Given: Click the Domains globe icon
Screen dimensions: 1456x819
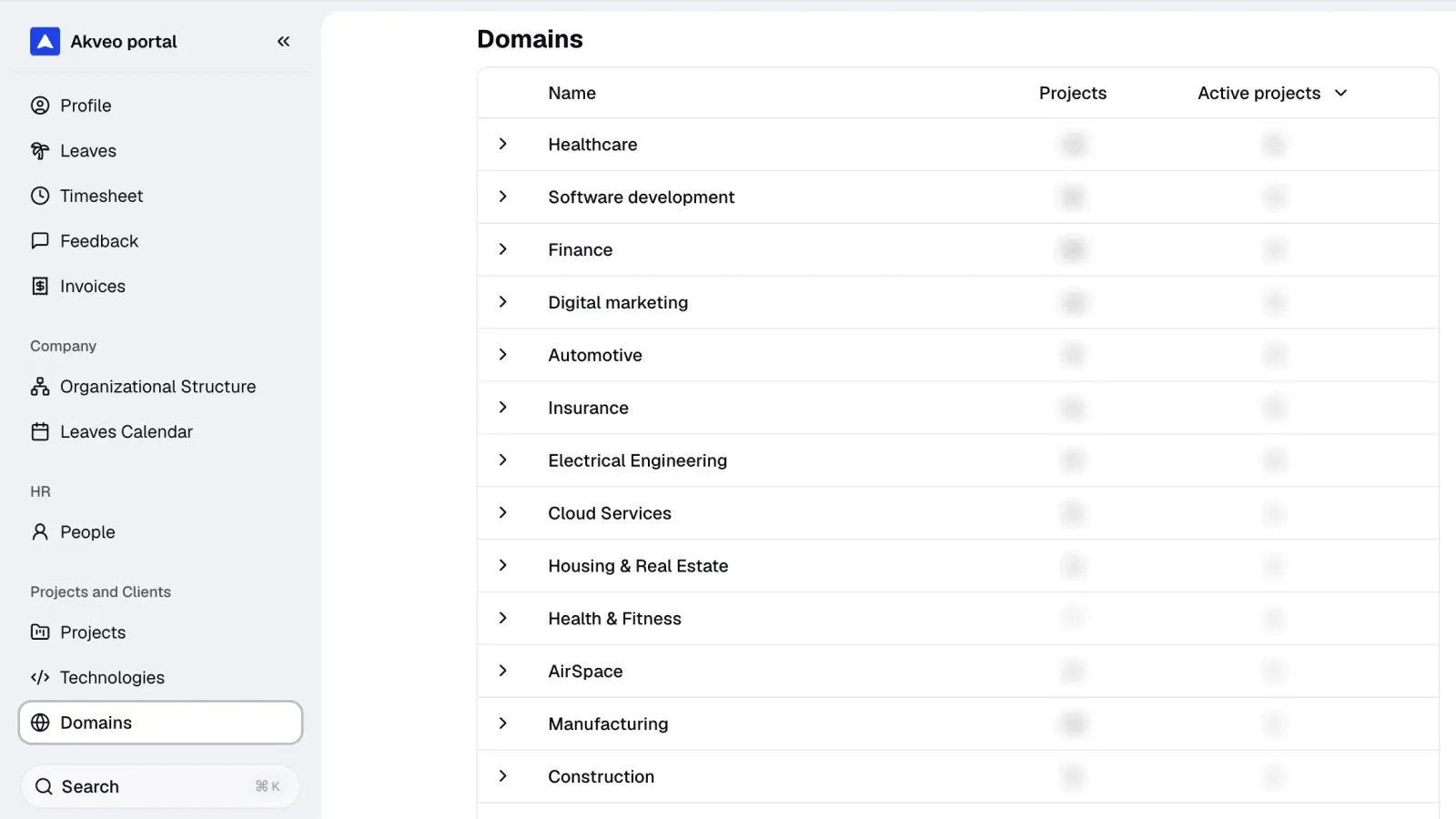Looking at the screenshot, I should (40, 723).
